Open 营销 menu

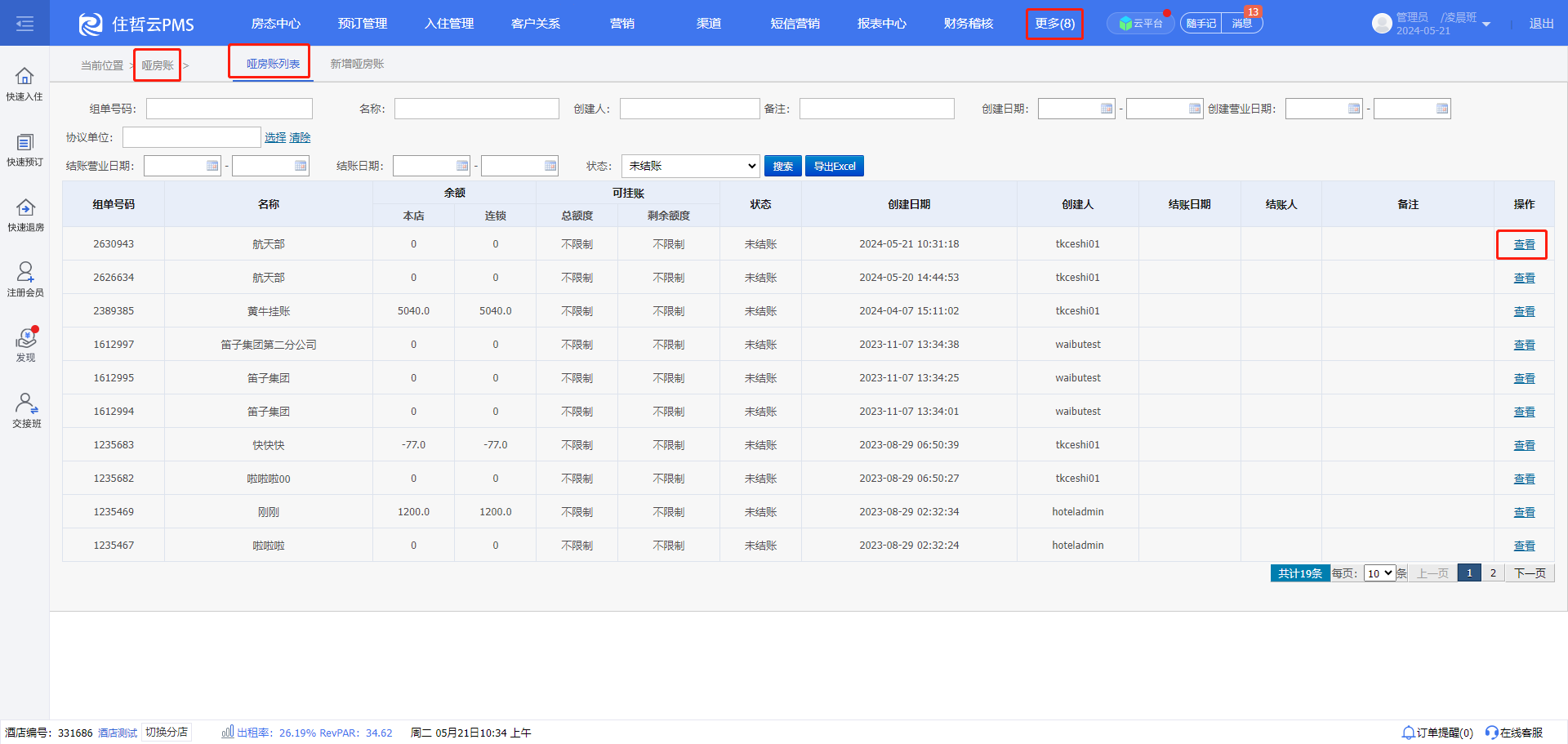point(622,24)
